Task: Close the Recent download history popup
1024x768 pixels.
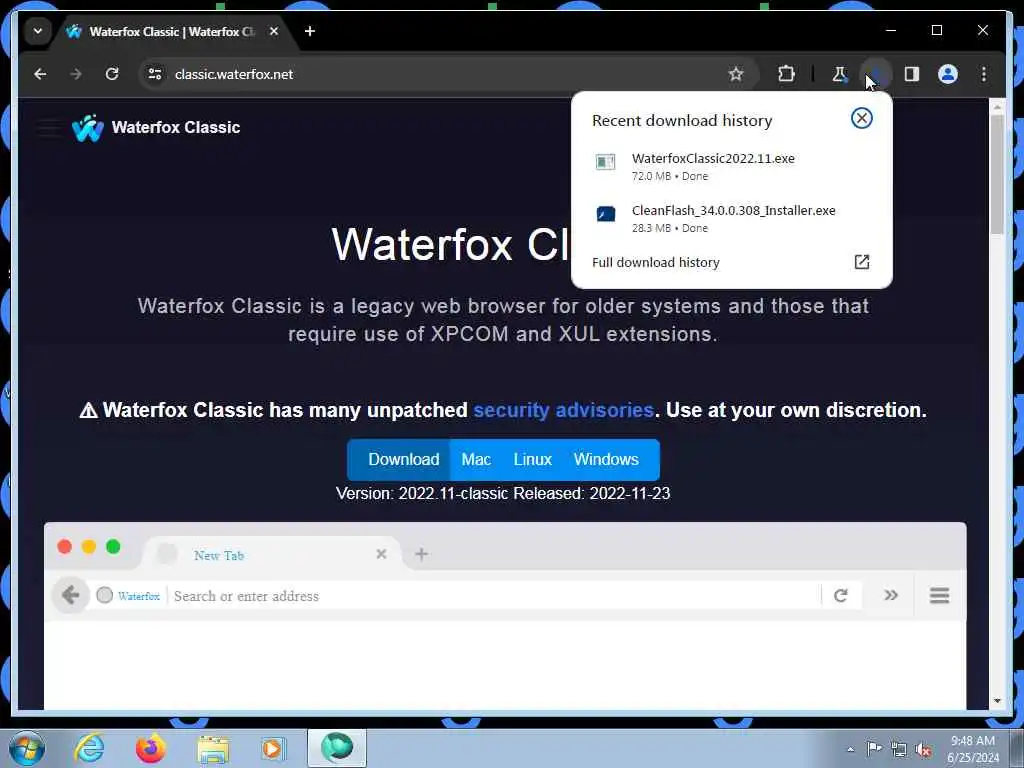Action: tap(861, 118)
